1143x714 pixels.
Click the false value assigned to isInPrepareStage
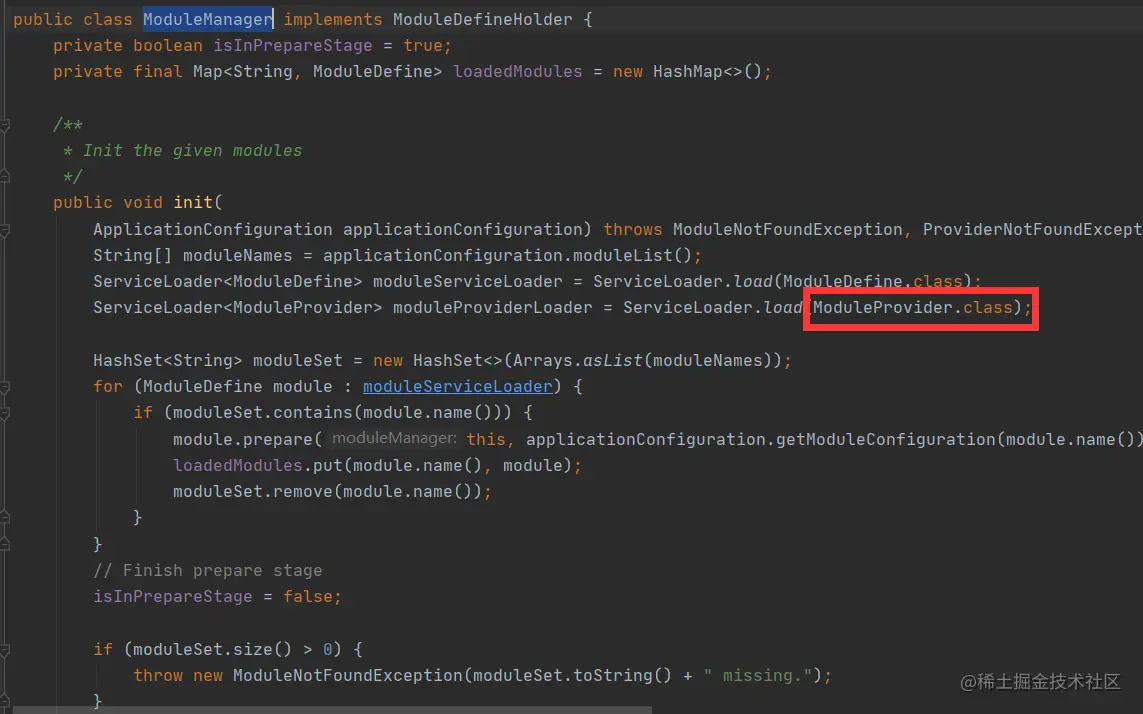click(x=308, y=597)
